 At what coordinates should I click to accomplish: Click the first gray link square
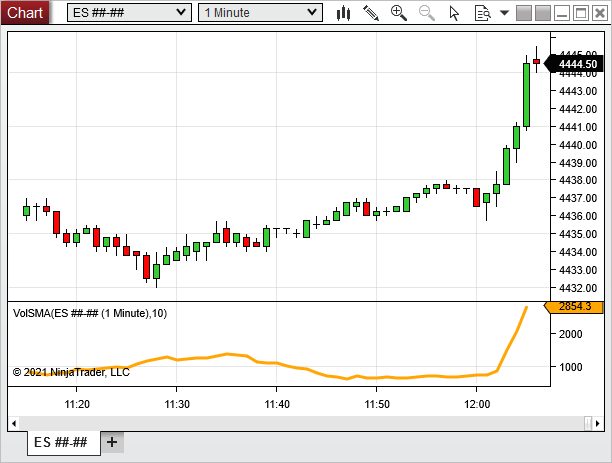[526, 13]
